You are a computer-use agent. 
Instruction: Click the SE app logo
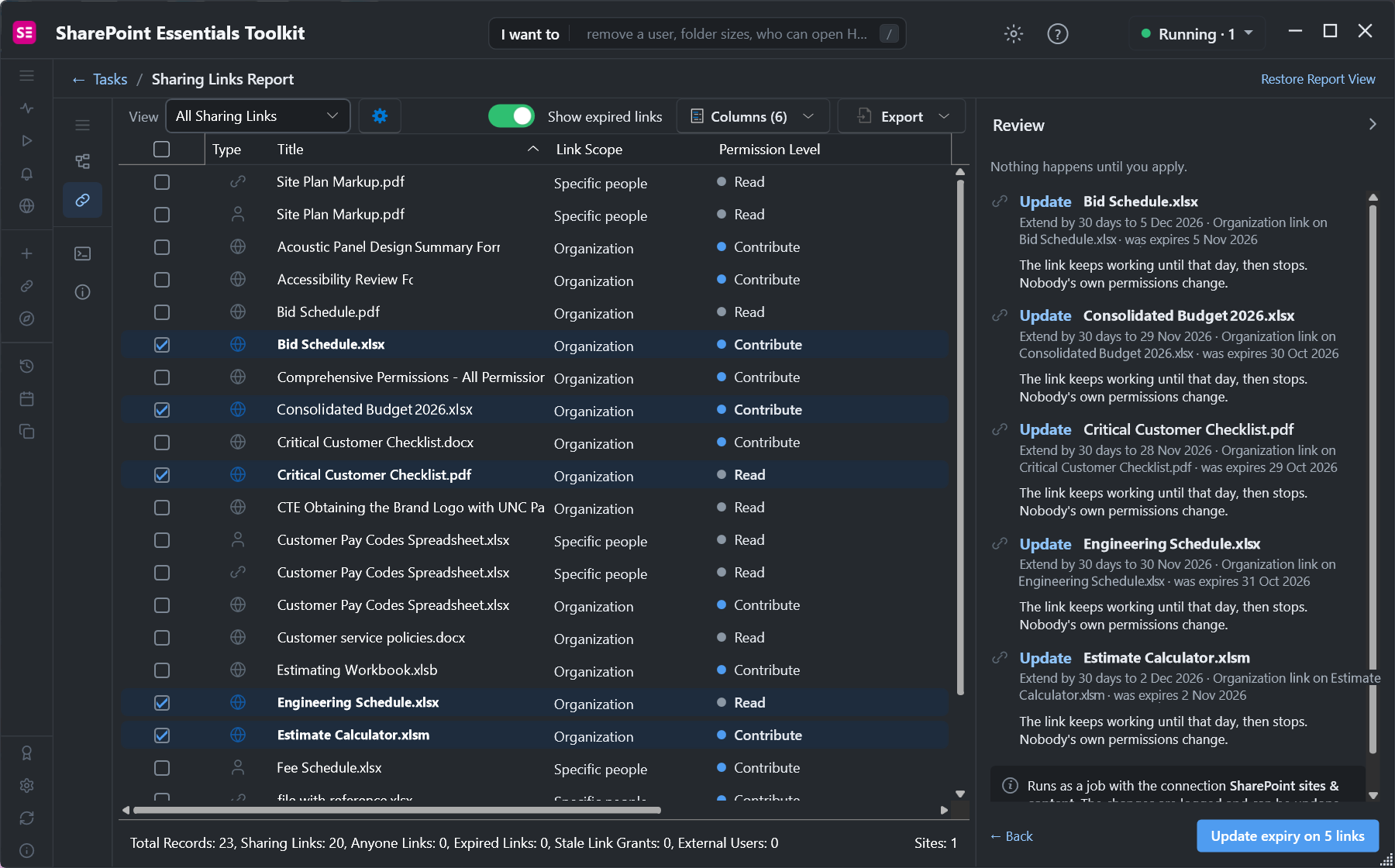[25, 33]
